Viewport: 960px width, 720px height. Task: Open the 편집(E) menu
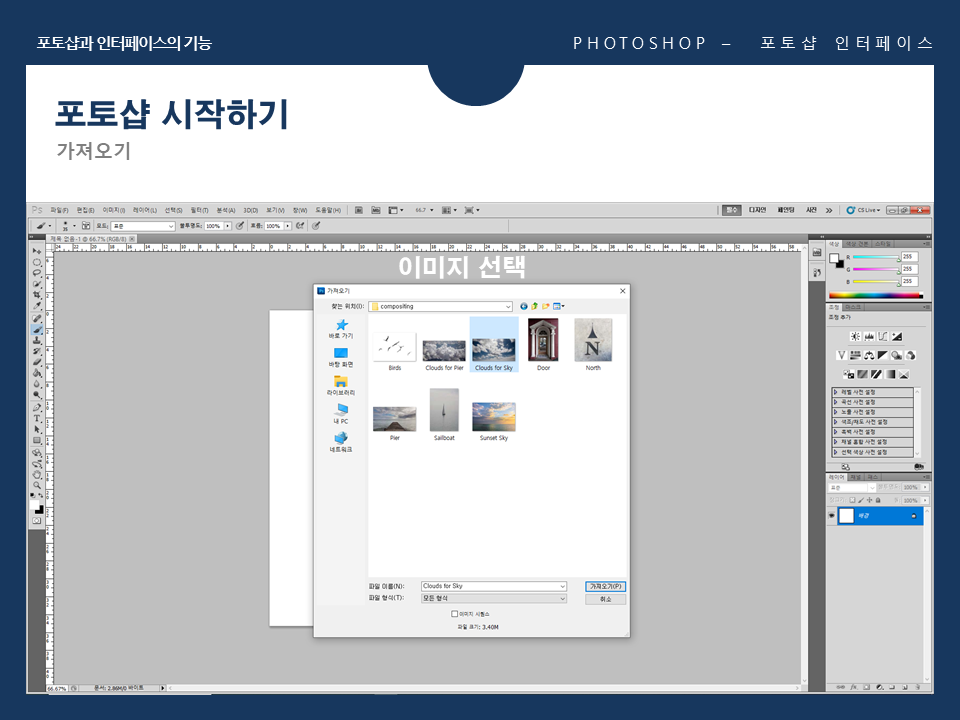[x=86, y=210]
